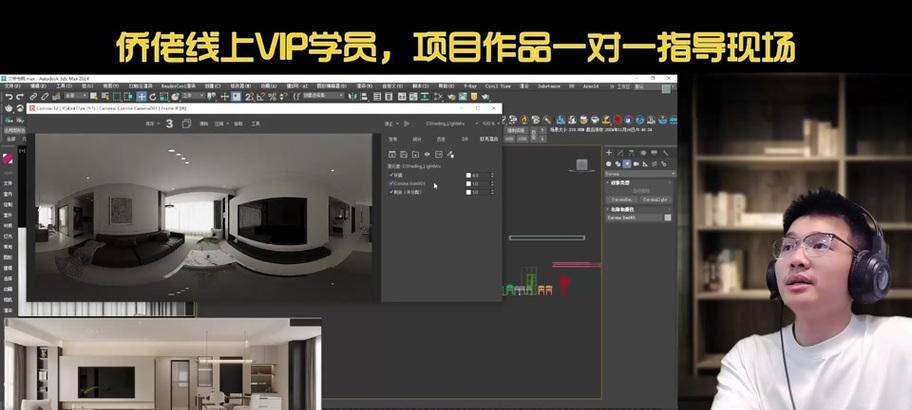
Task: Click the save LightMix icon
Action: click(404, 154)
